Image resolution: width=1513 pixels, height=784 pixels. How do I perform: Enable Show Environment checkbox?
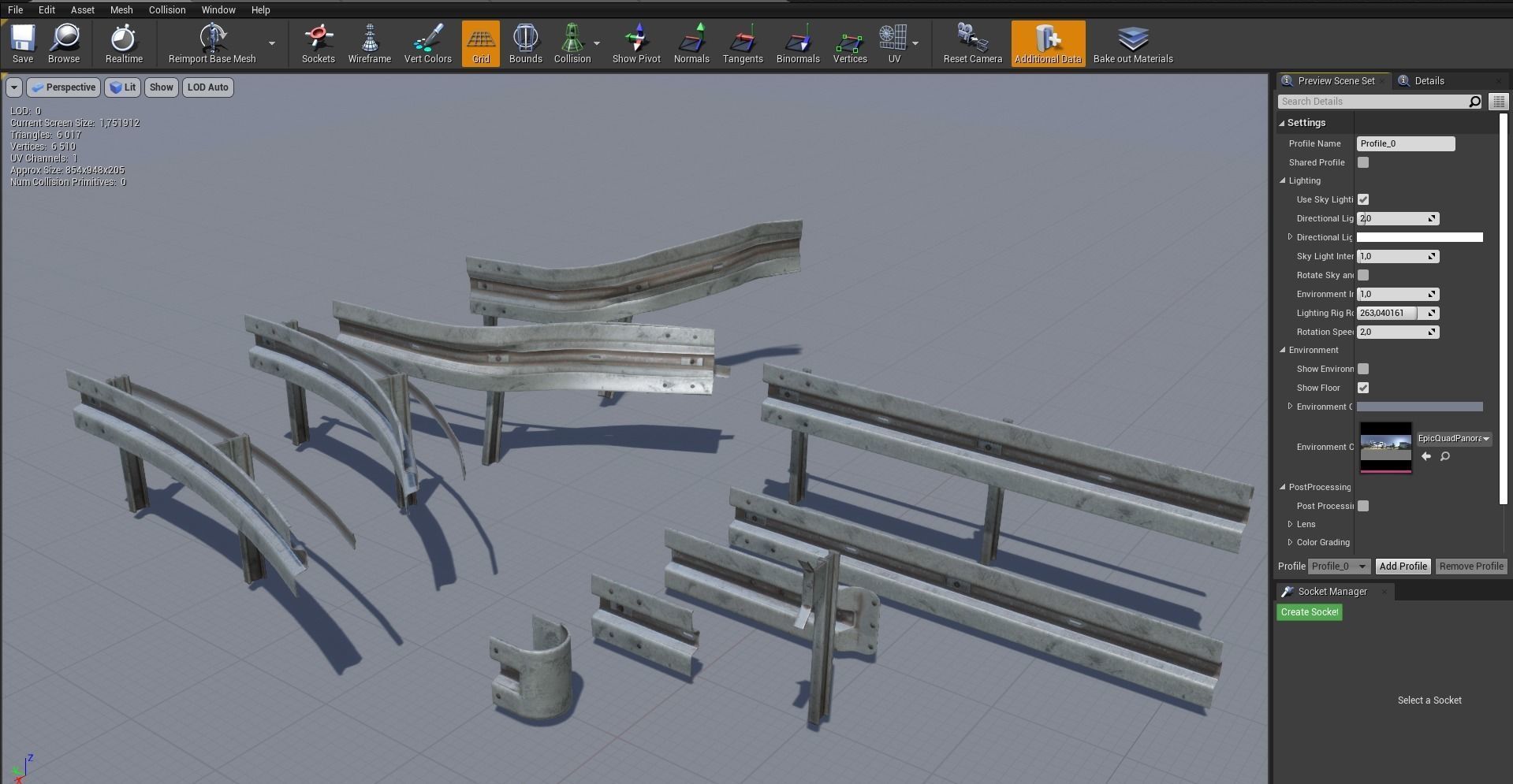tap(1363, 369)
